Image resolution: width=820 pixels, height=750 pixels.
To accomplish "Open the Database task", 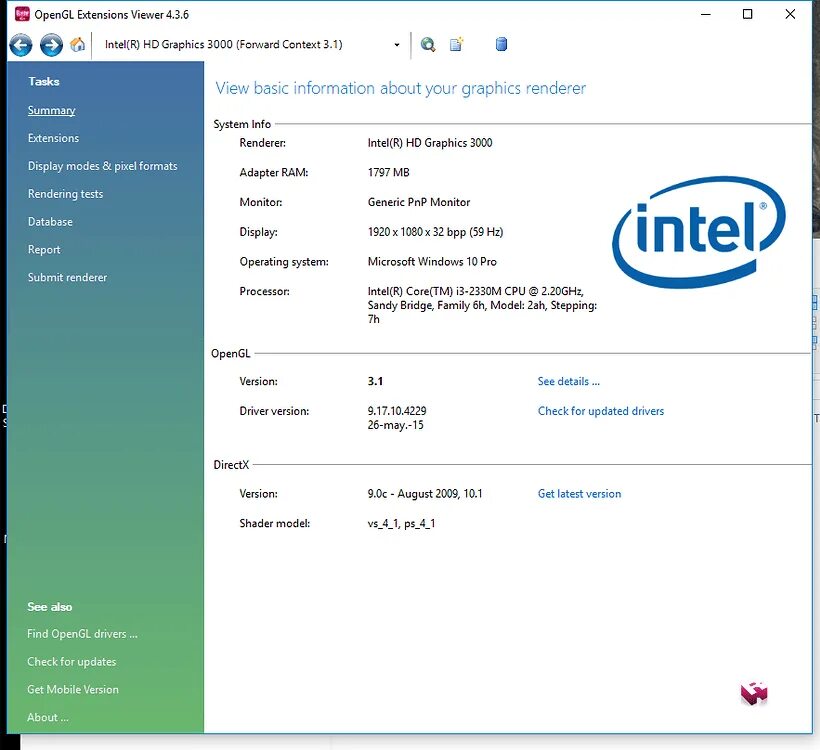I will tap(50, 222).
